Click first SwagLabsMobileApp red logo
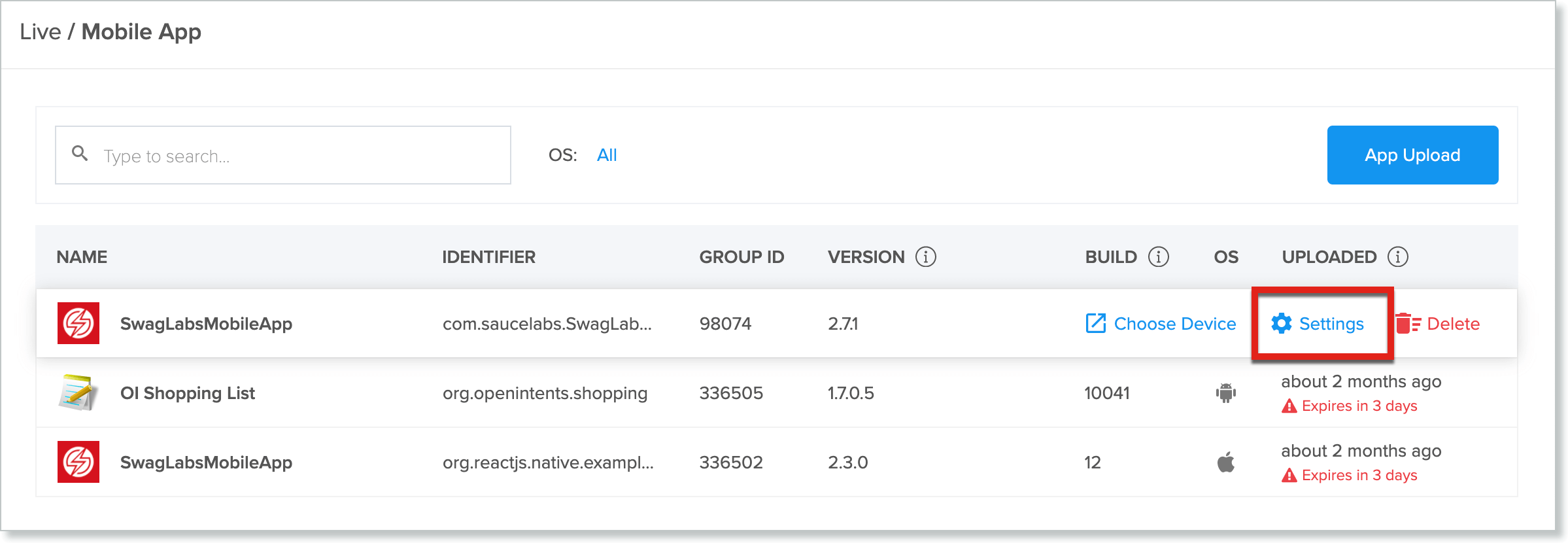The image size is (1568, 543). (x=78, y=323)
